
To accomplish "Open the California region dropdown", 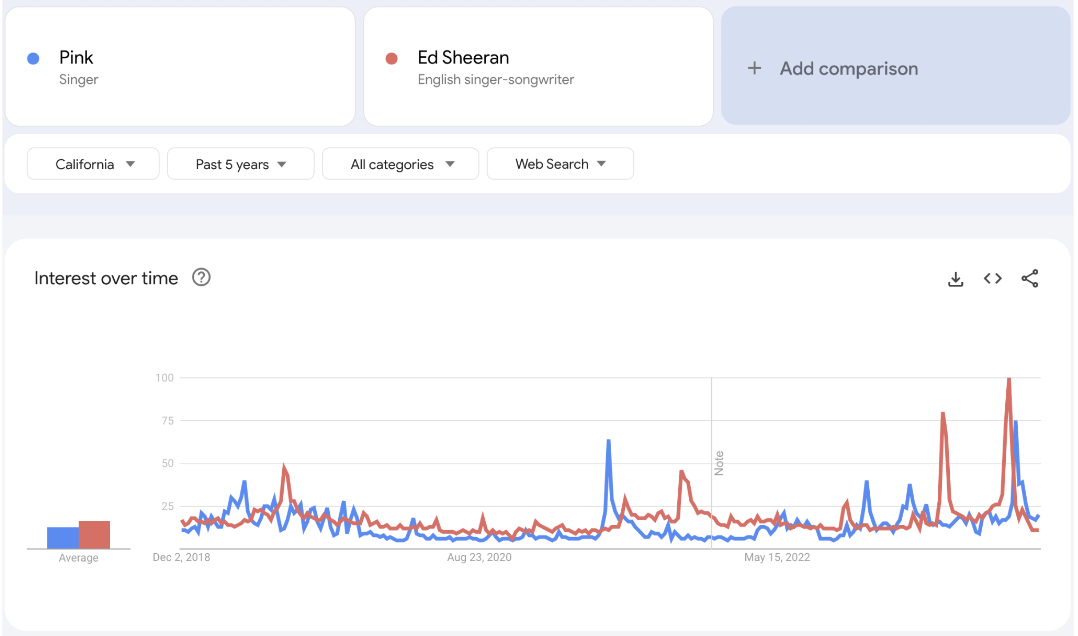I will tap(94, 164).
